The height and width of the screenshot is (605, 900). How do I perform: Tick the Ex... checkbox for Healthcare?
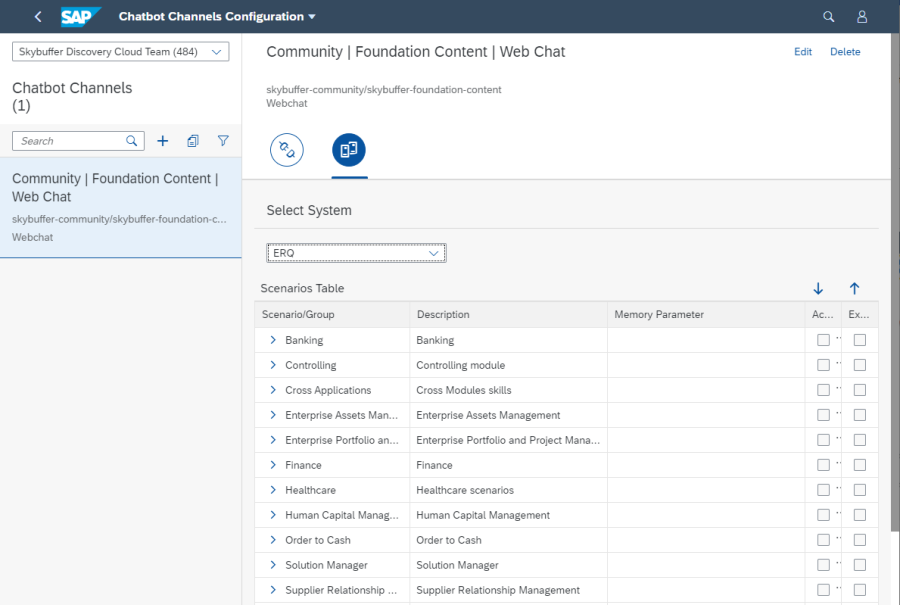point(859,490)
